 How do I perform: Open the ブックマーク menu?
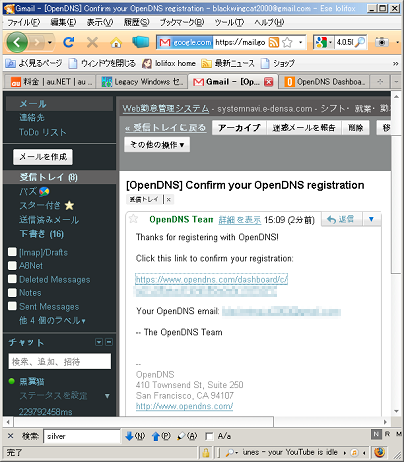[182, 22]
